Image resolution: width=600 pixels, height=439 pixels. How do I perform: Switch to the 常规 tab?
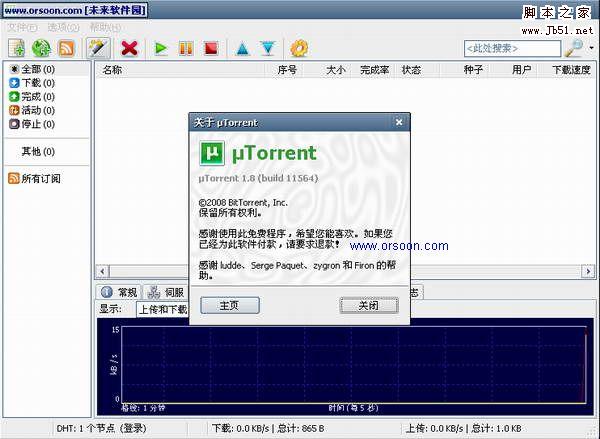coord(119,292)
